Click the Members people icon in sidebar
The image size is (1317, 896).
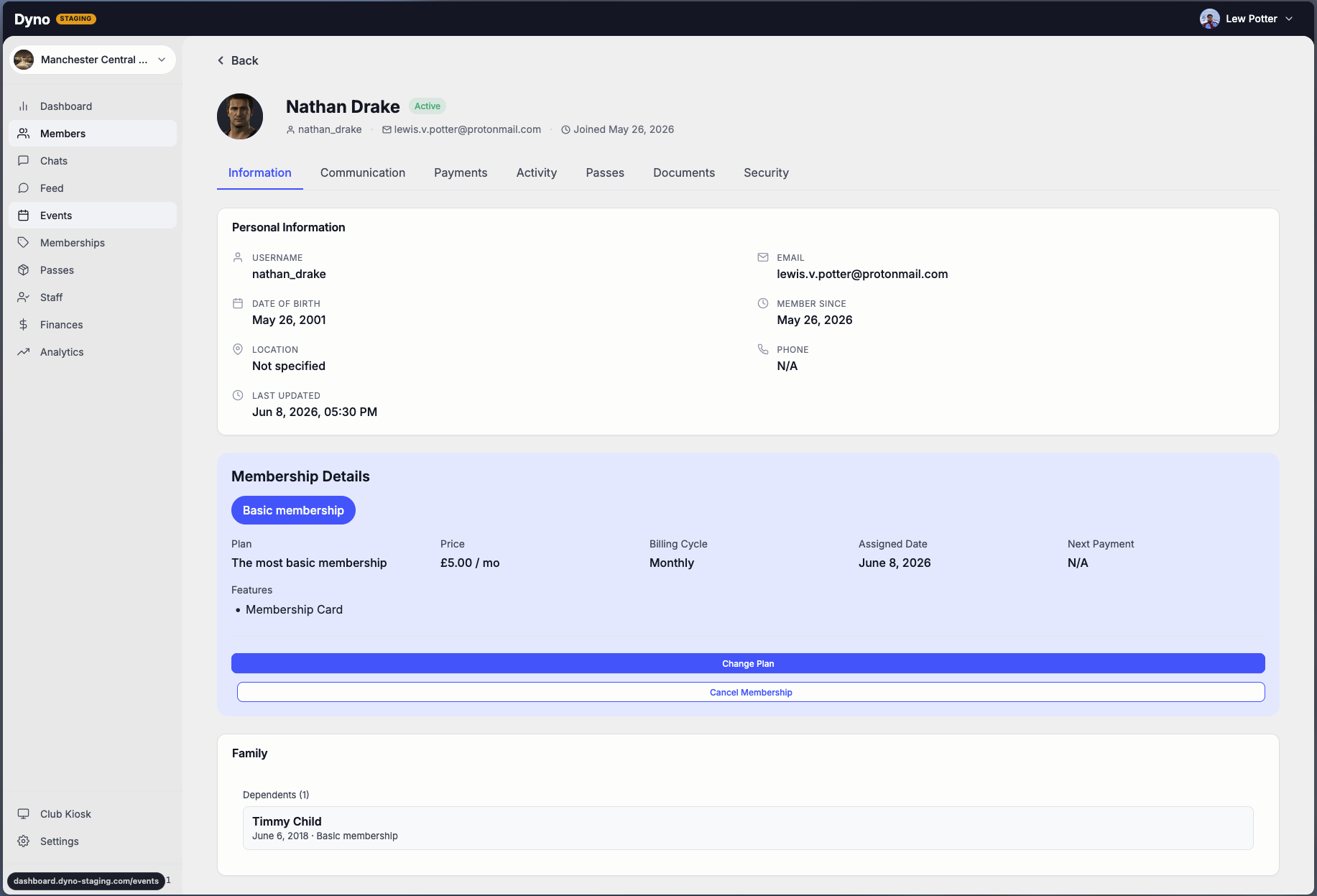tap(24, 134)
